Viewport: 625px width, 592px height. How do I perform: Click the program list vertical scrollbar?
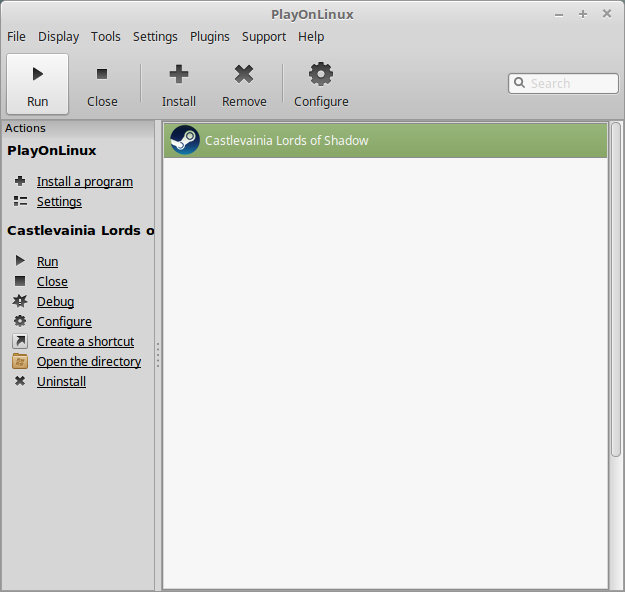click(x=616, y=289)
